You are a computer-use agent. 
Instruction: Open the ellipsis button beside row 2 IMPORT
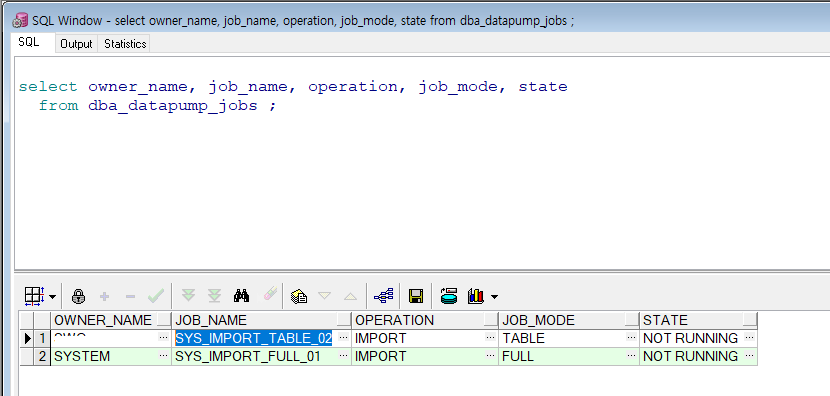click(491, 356)
